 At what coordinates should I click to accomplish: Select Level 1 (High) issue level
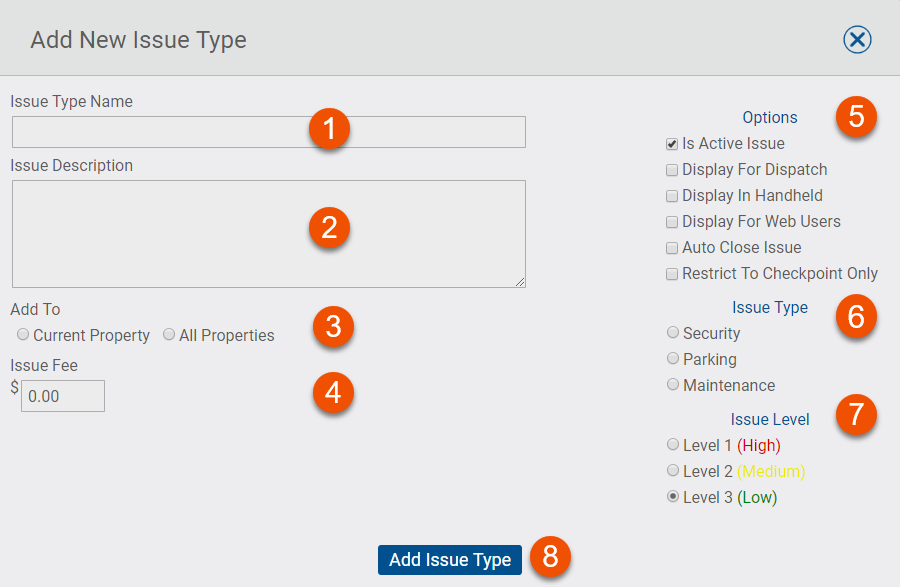[x=672, y=444]
